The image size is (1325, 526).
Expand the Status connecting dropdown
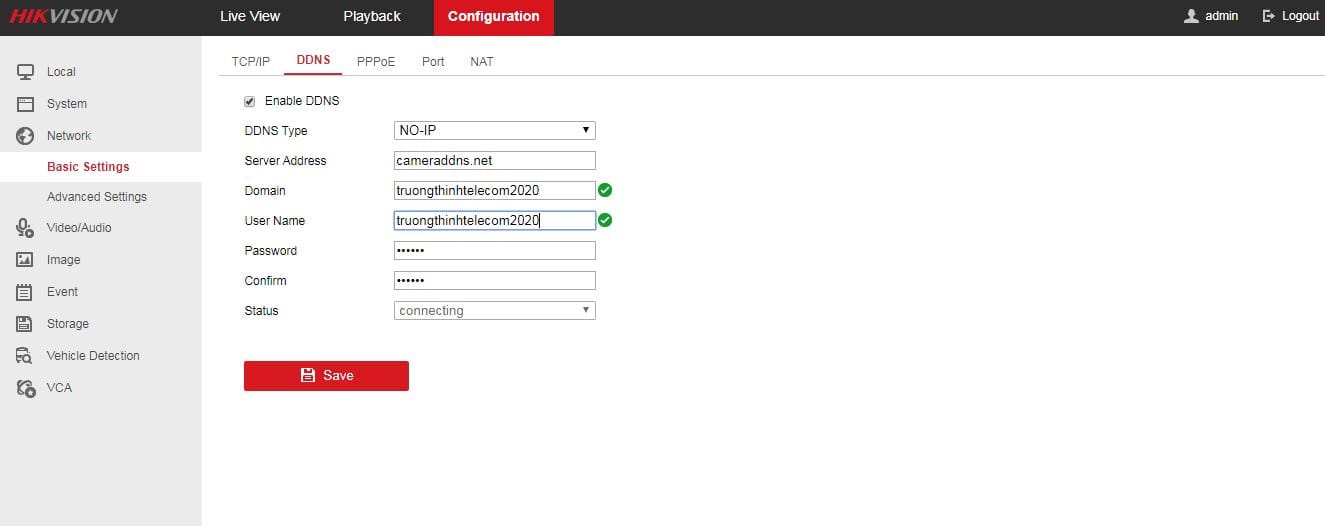coord(495,311)
